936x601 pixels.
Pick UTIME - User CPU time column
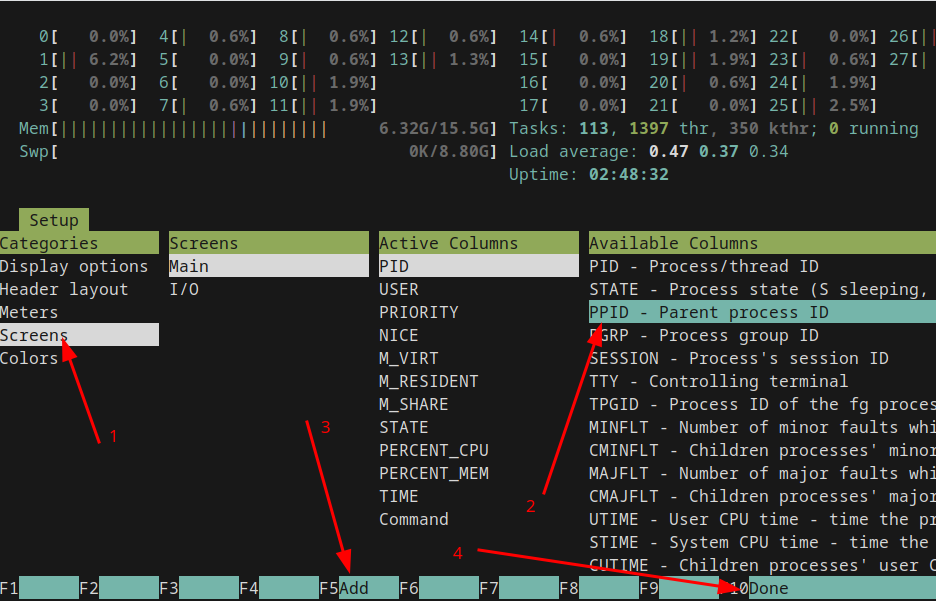click(x=762, y=519)
